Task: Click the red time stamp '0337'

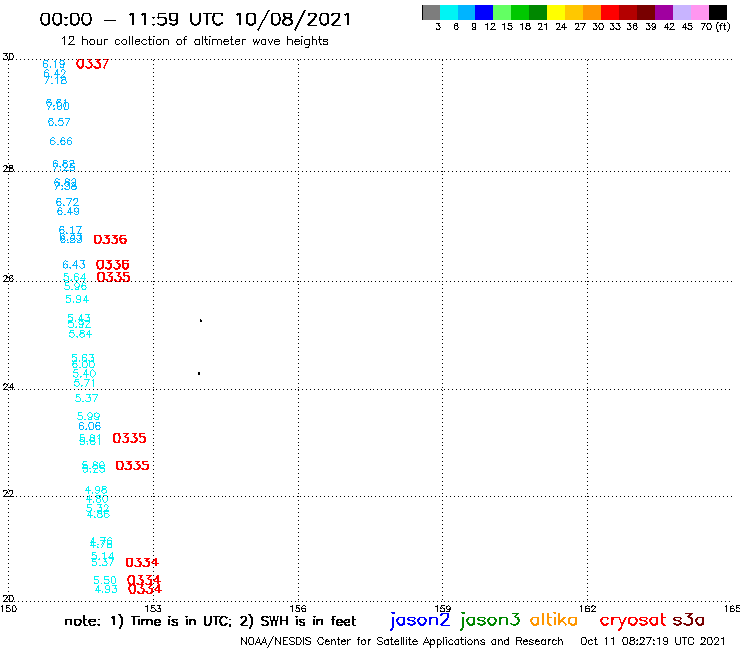Action: (92, 64)
